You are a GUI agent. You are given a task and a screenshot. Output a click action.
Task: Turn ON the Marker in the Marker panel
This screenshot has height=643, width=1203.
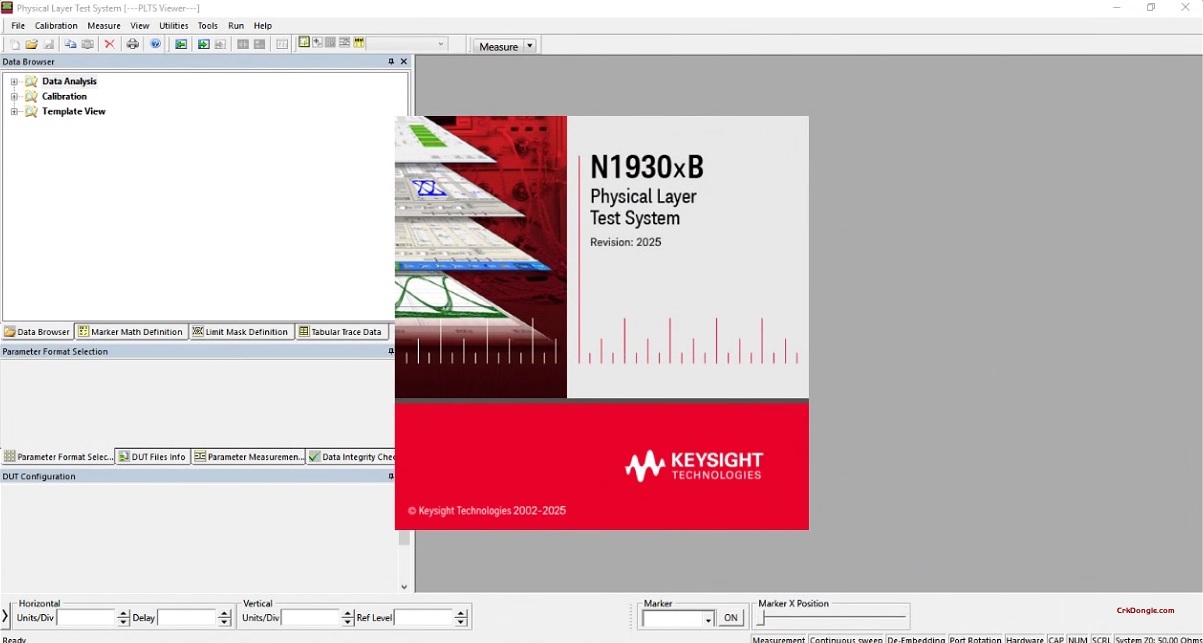click(x=731, y=618)
